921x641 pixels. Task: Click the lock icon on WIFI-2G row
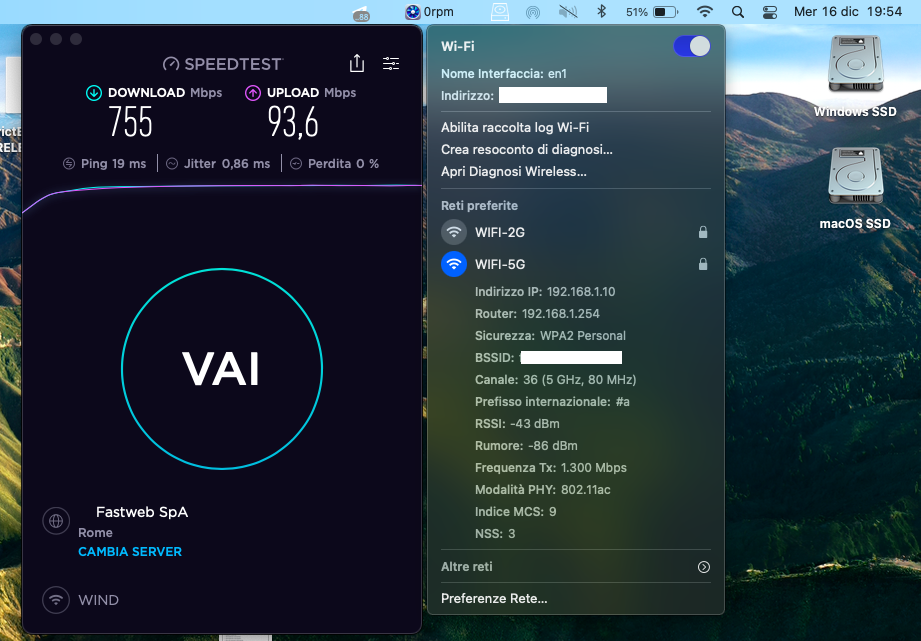pyautogui.click(x=702, y=232)
